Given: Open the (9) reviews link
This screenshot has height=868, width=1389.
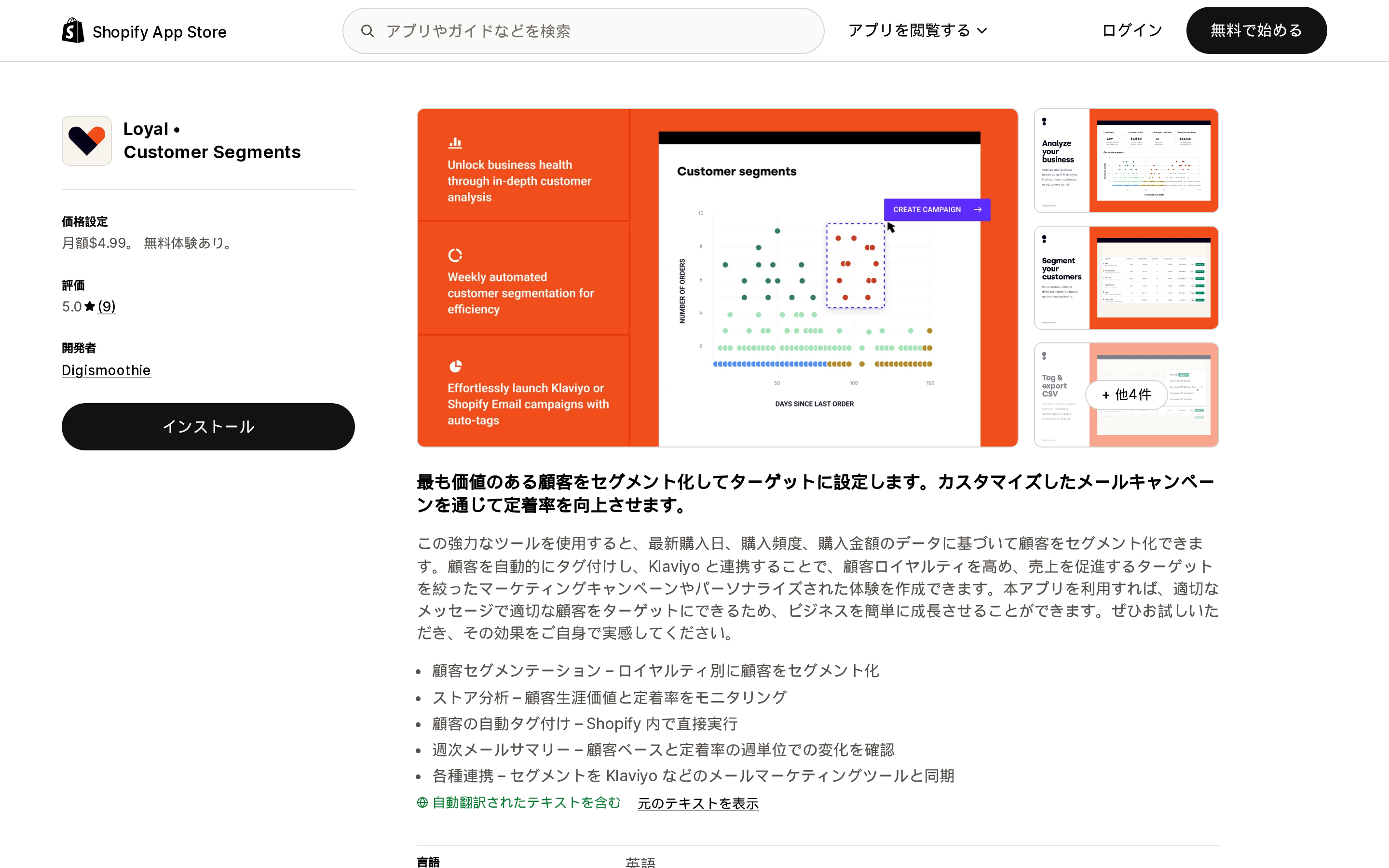Looking at the screenshot, I should click(x=107, y=307).
